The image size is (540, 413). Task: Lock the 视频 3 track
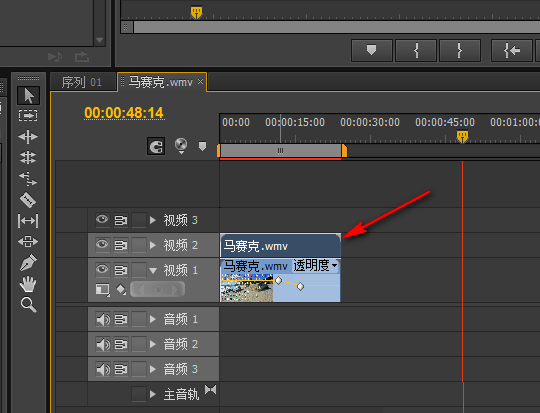tap(139, 220)
